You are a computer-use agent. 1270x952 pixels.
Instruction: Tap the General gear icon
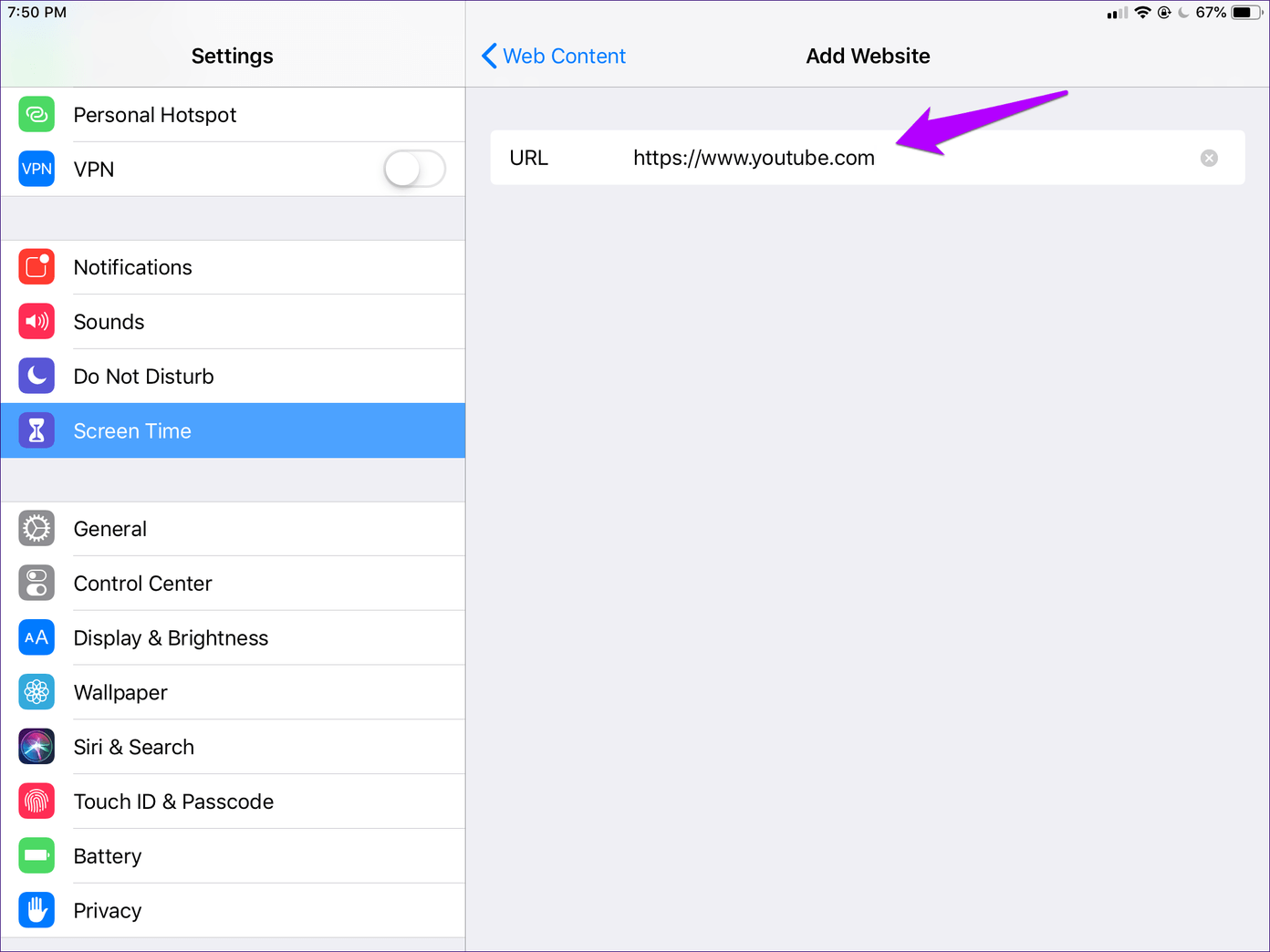point(36,529)
